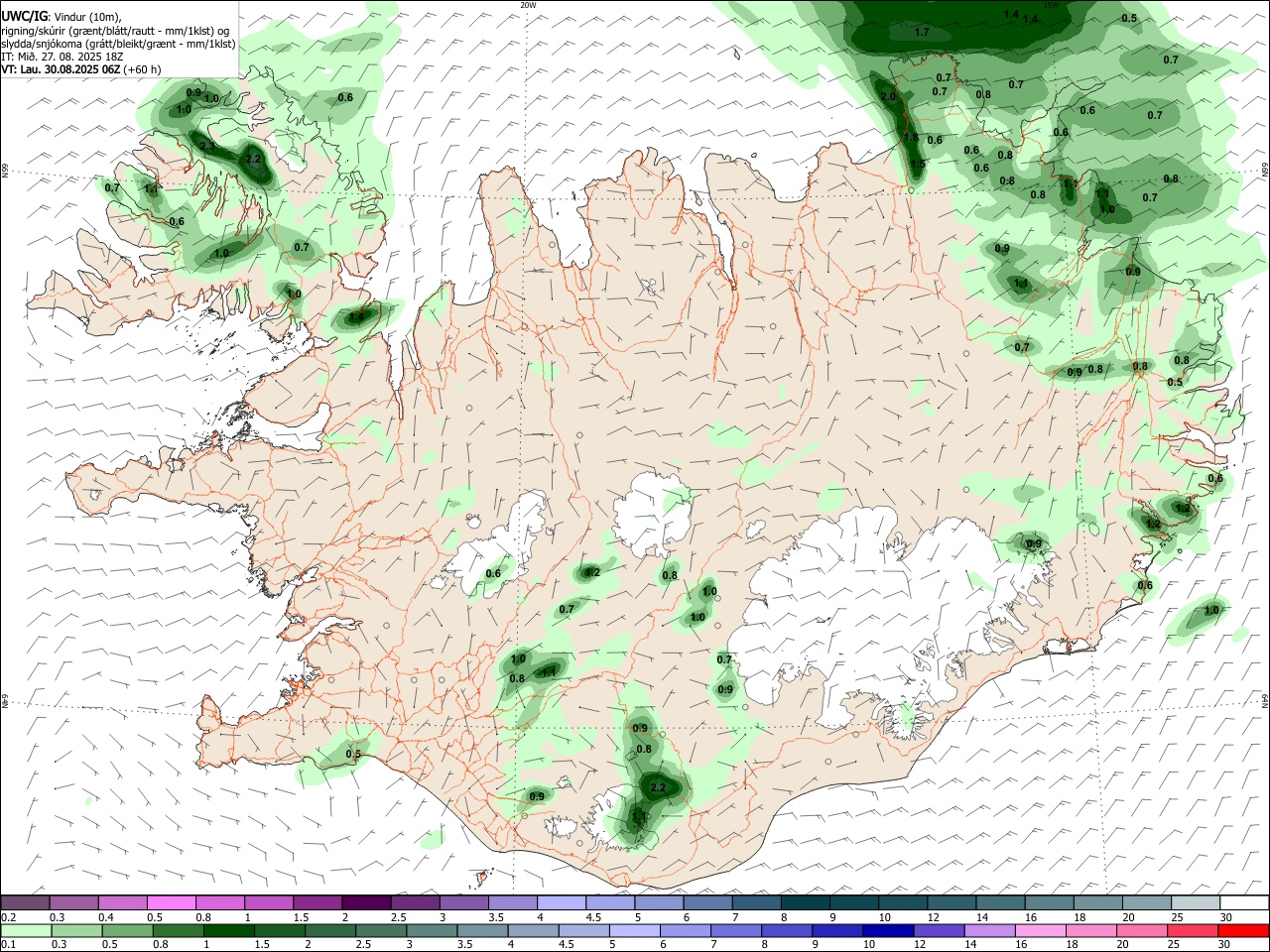Click the lower legend swatch between 2 and 2.5
Image resolution: width=1270 pixels, height=952 pixels.
pos(329,931)
